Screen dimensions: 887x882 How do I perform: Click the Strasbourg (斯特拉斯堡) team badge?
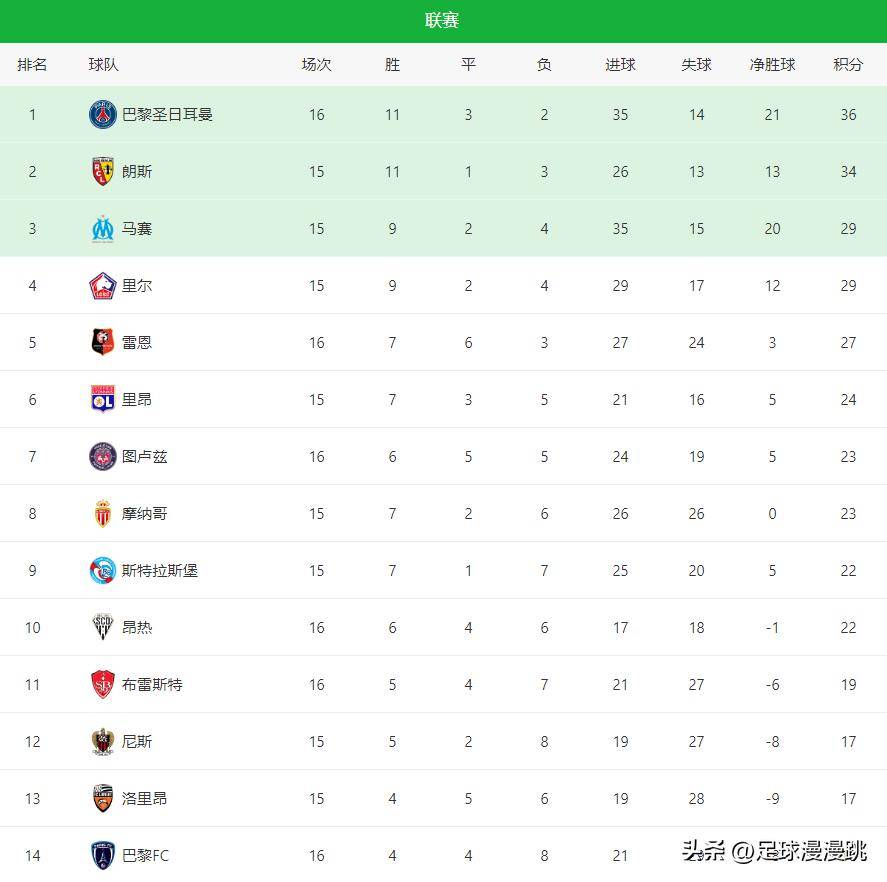pos(103,571)
